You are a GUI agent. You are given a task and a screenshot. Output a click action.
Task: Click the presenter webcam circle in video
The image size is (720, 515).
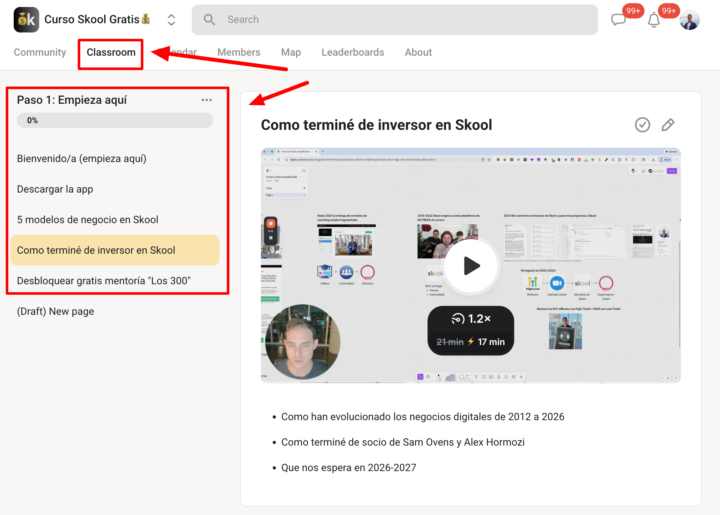303,341
